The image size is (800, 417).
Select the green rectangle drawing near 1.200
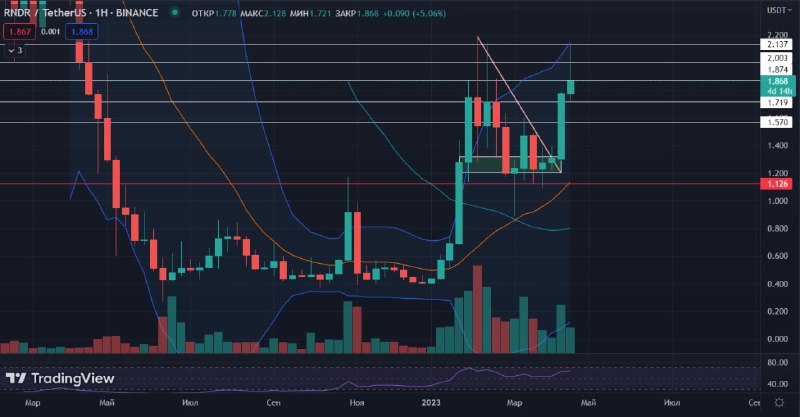[510, 164]
